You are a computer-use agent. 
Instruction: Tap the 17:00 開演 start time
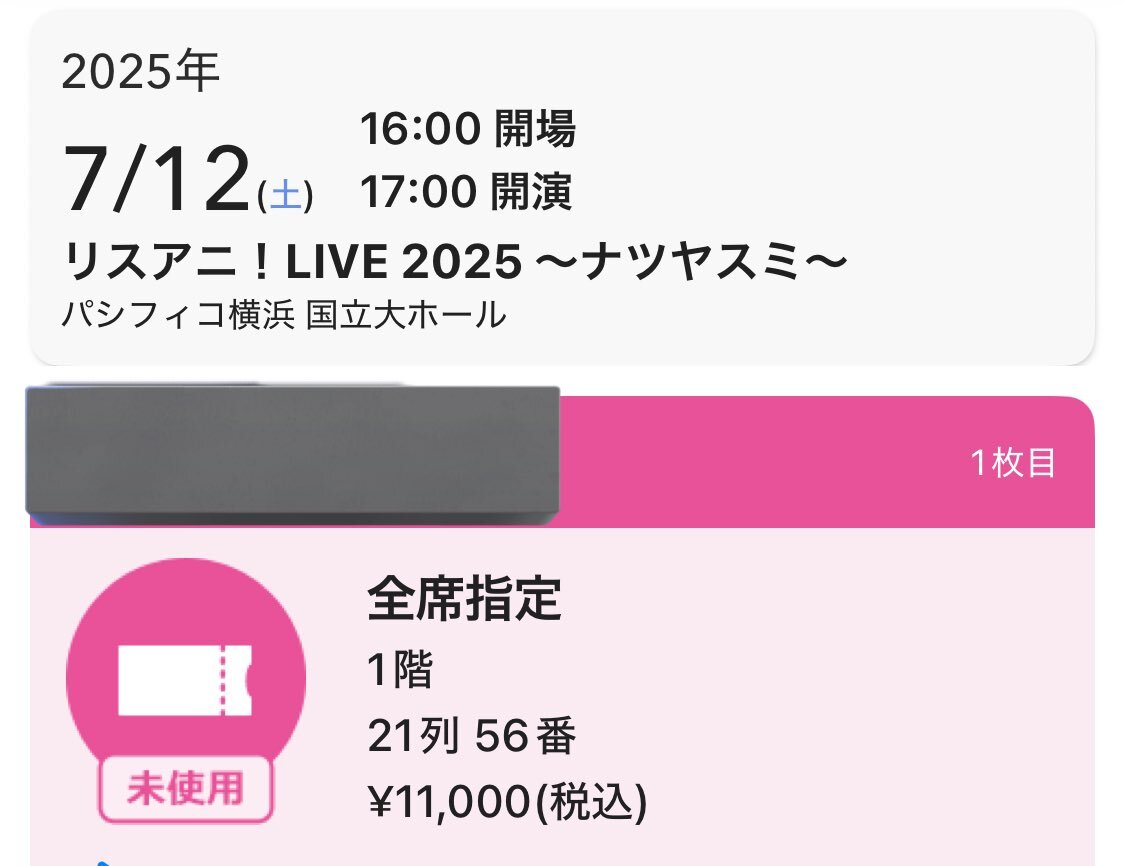click(466, 192)
